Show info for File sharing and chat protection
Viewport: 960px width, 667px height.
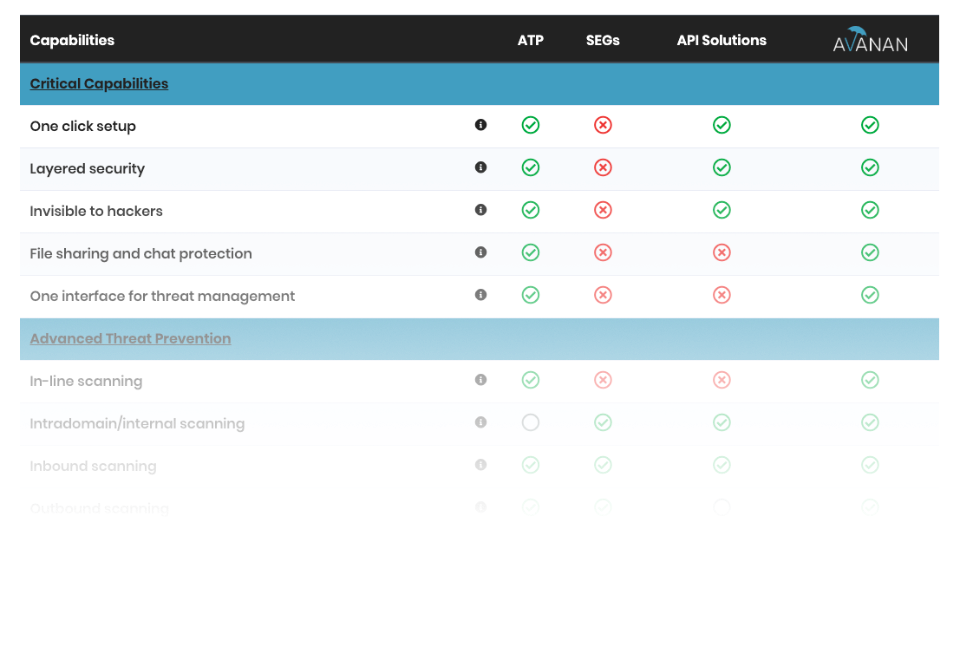(481, 252)
